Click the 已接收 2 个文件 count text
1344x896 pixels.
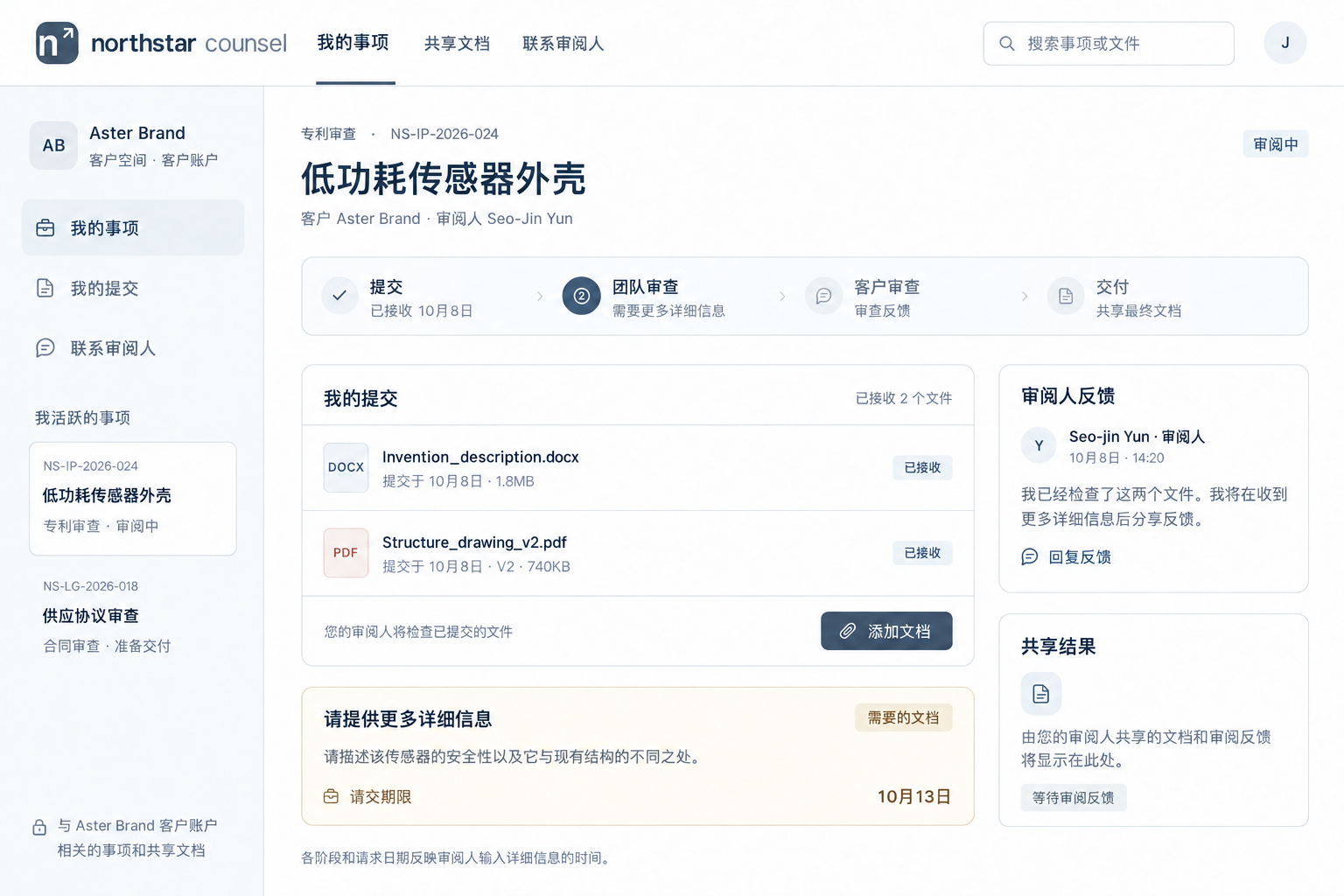904,398
